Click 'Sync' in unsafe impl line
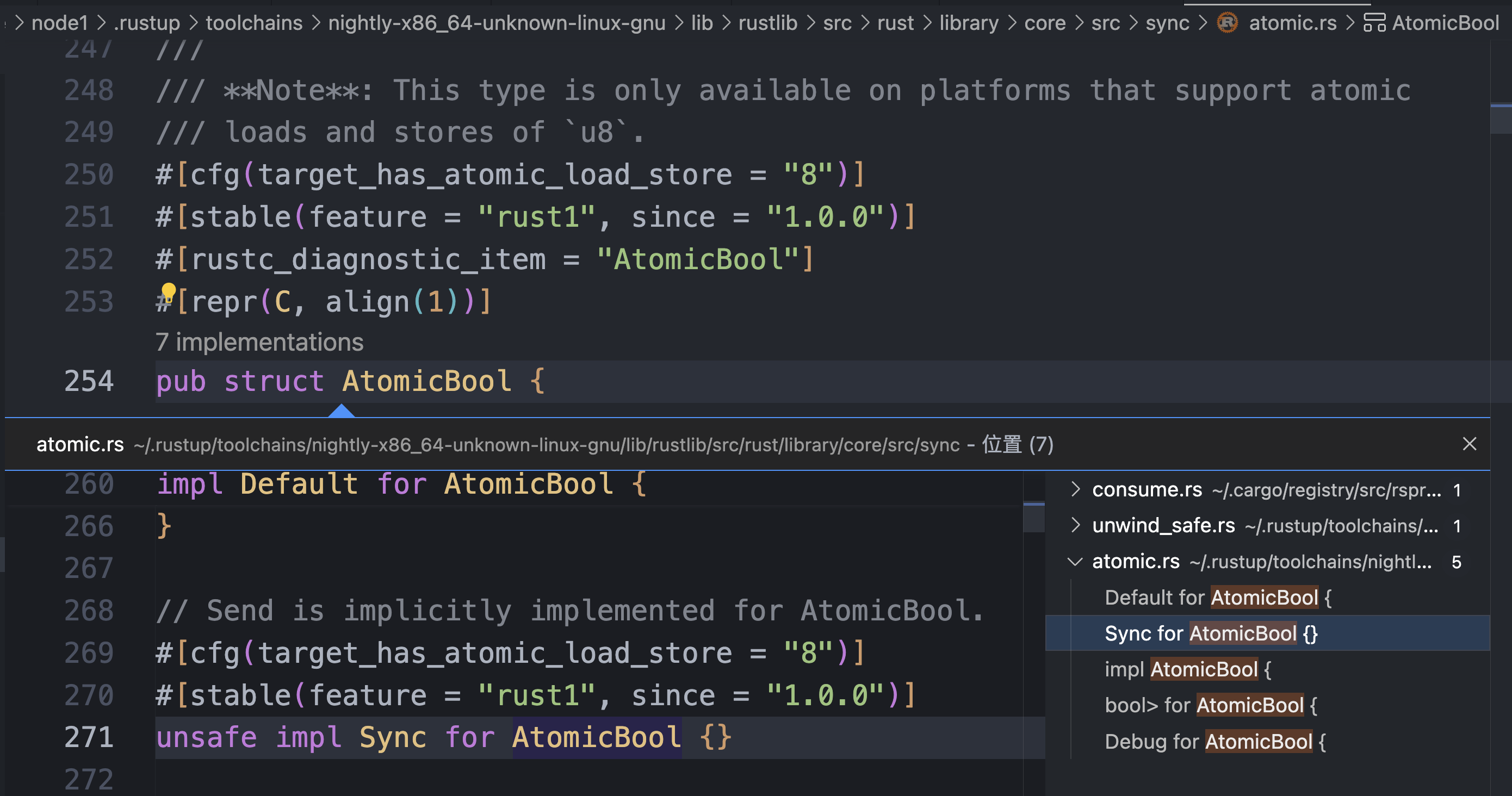Screen dimensions: 1512x796 click(x=393, y=737)
